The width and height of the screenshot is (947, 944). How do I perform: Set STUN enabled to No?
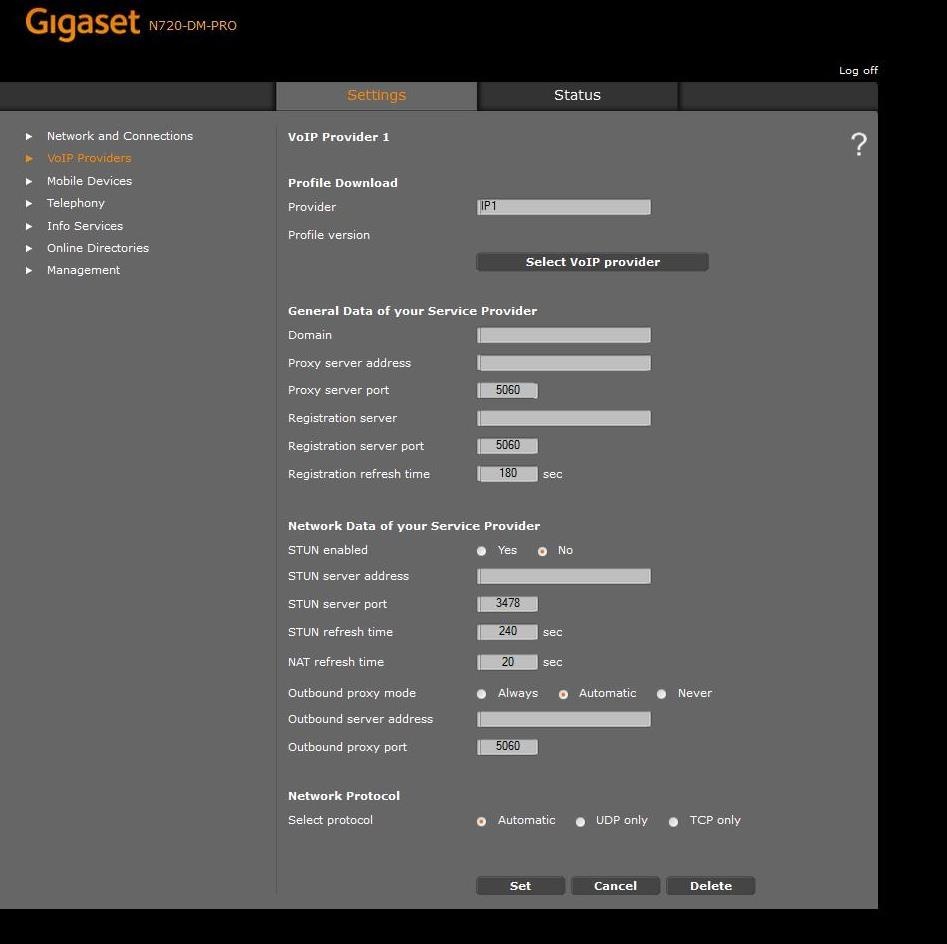542,551
